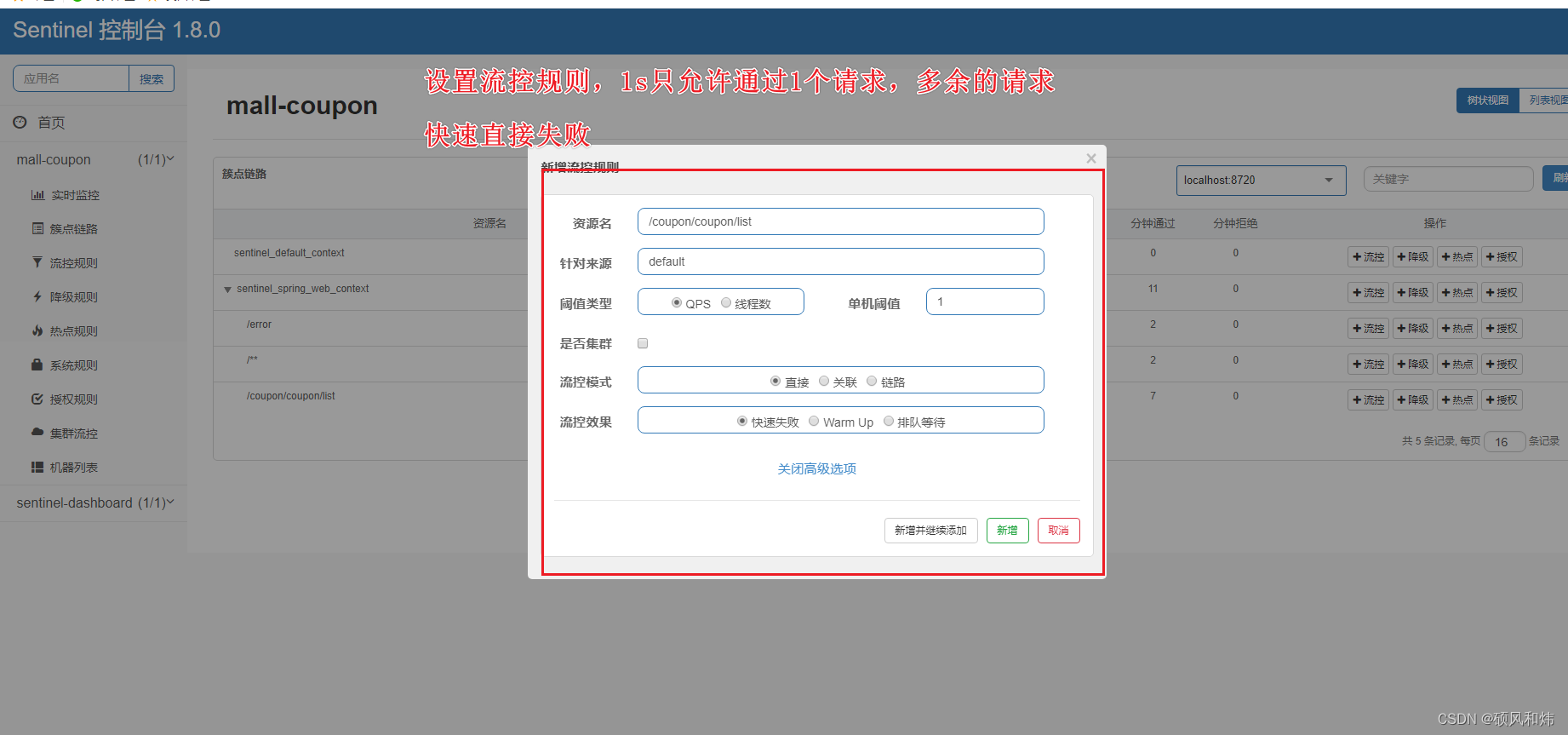
Task: Click the grid list icon for 机器列表
Action: (37, 467)
